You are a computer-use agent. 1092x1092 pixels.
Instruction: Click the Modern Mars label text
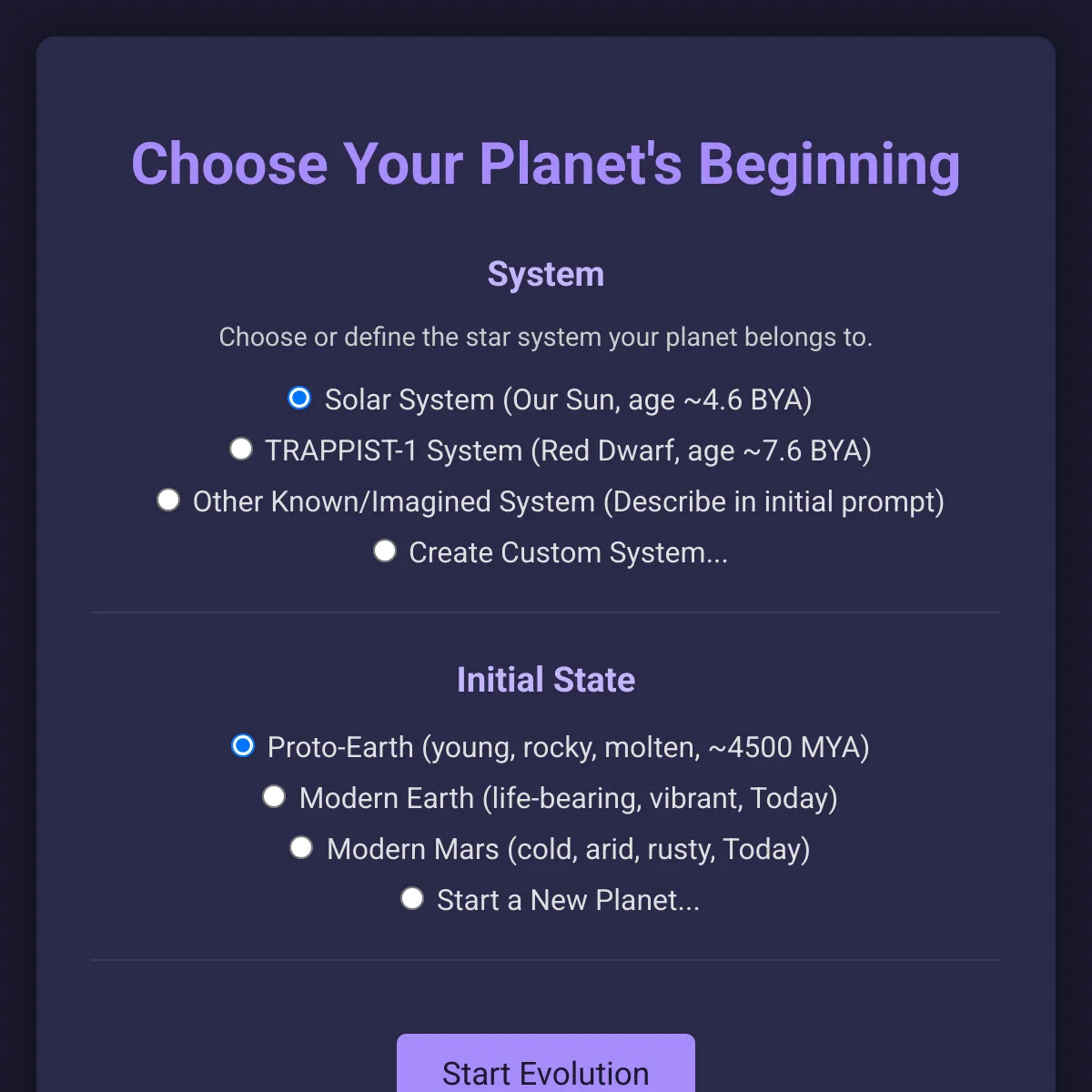[x=568, y=848]
